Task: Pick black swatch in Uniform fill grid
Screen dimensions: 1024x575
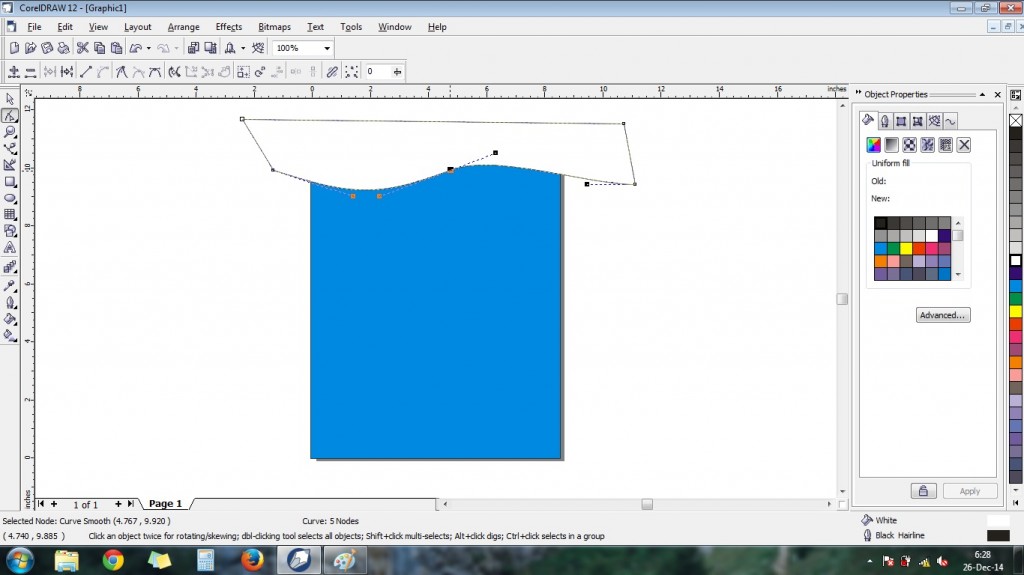Action: pos(880,223)
